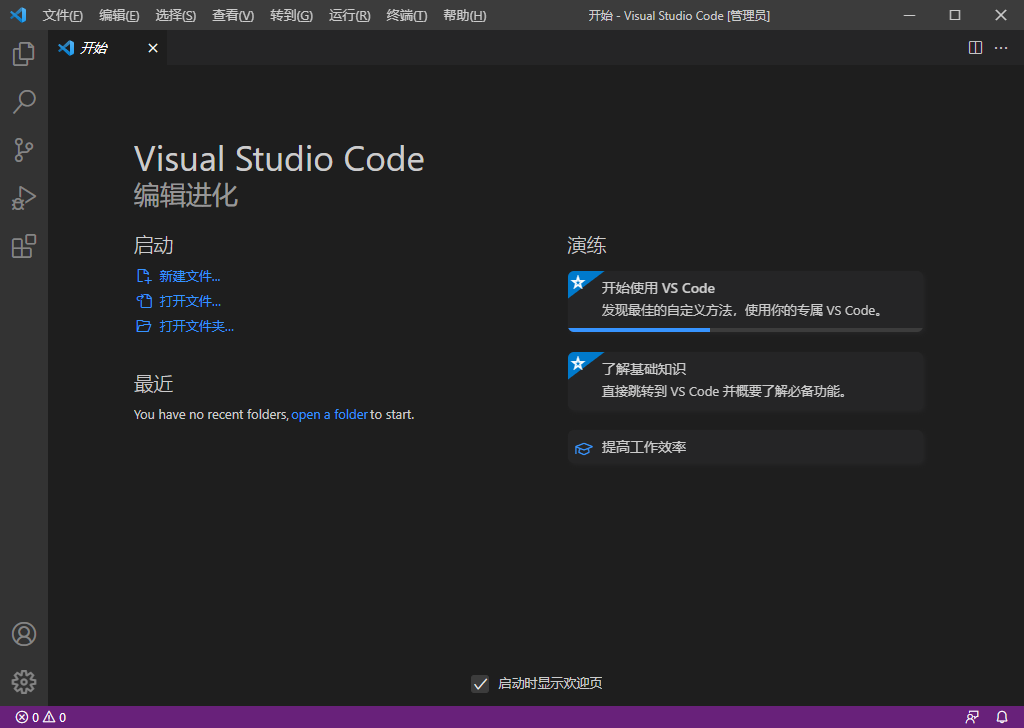Open the Manage gear icon

pos(24,682)
